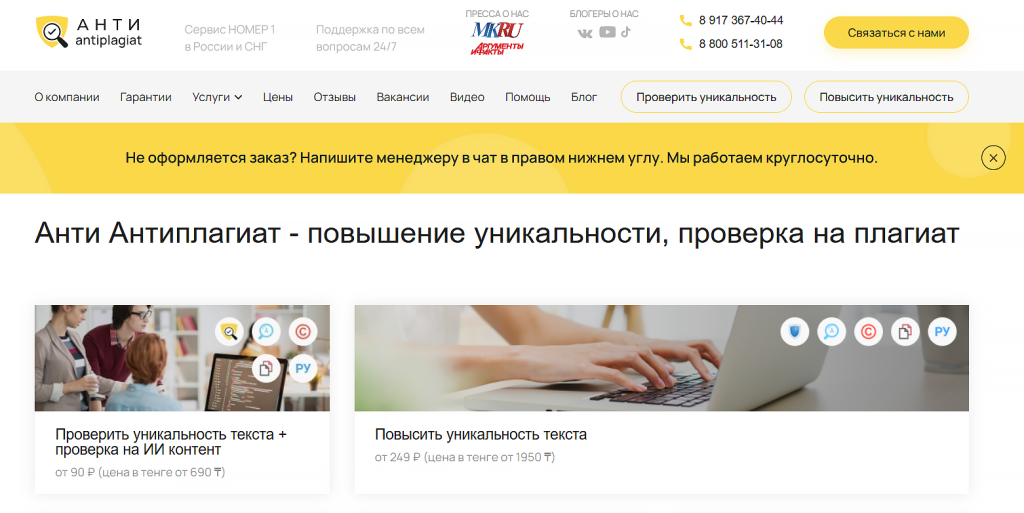Click blue shield icon on Повысить card
Screen dimensions: 1024x513
795,332
